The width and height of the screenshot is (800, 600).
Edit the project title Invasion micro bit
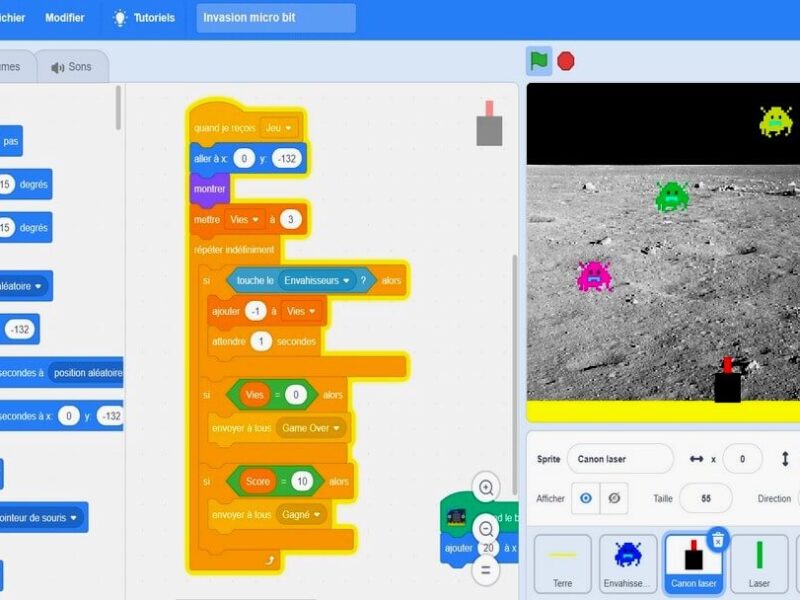[x=276, y=18]
